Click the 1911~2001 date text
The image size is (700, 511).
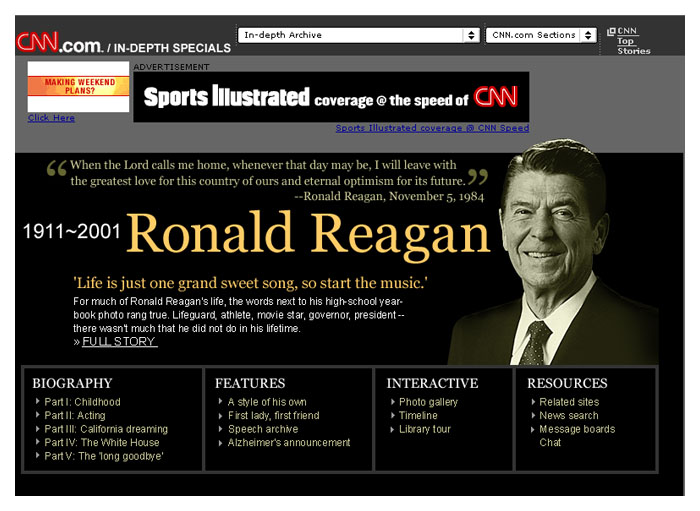click(x=72, y=232)
